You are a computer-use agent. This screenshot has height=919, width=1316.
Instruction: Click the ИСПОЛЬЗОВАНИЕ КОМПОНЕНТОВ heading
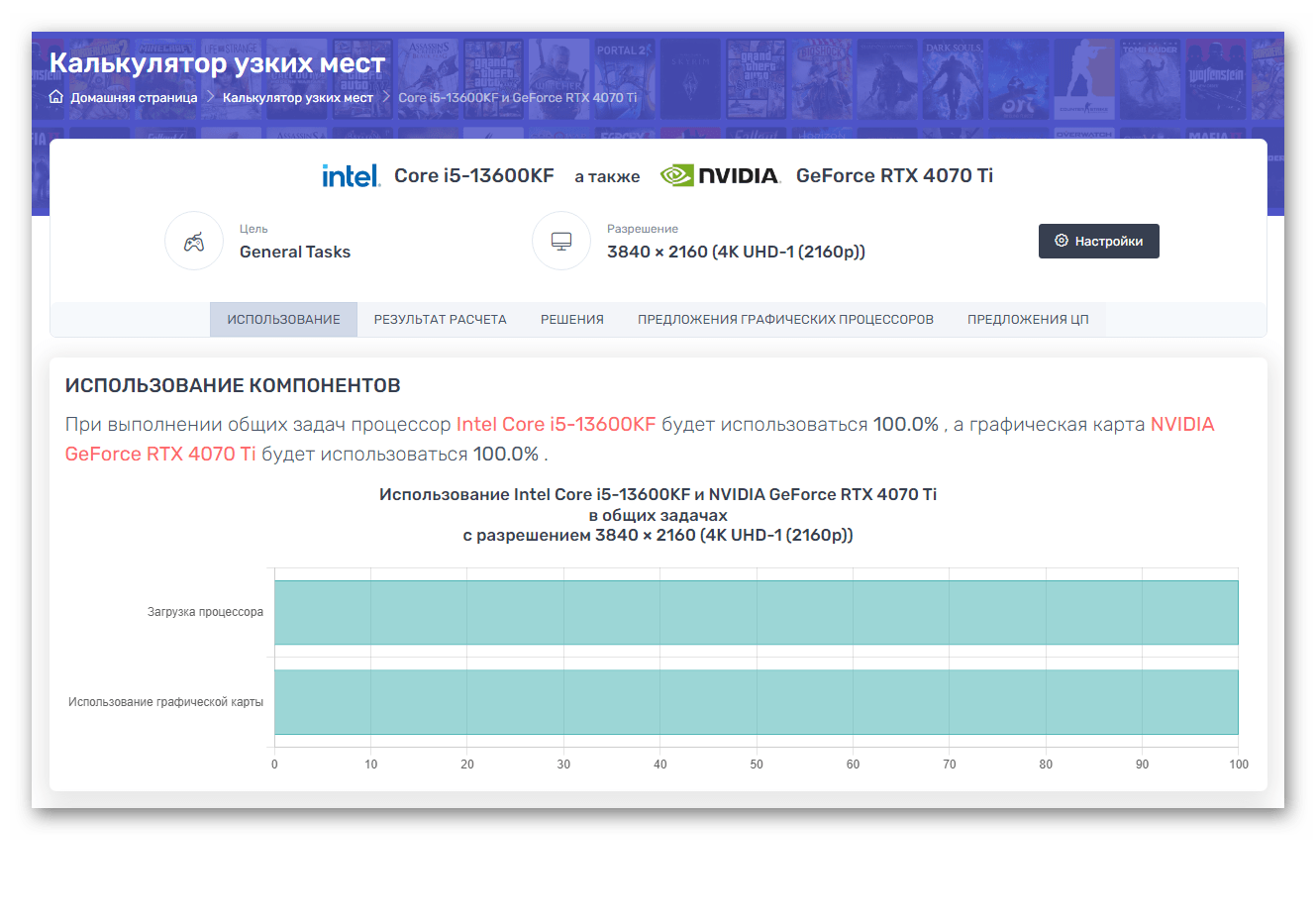coord(233,385)
